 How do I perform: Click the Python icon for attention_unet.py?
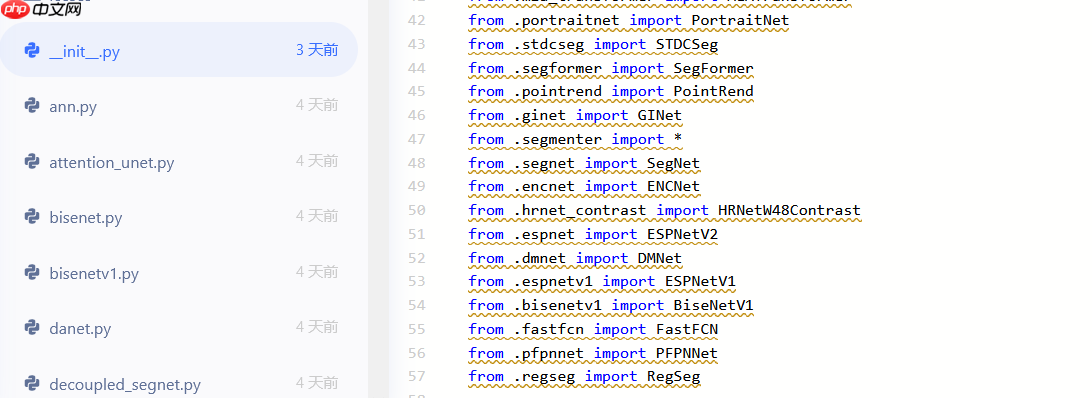[31, 162]
